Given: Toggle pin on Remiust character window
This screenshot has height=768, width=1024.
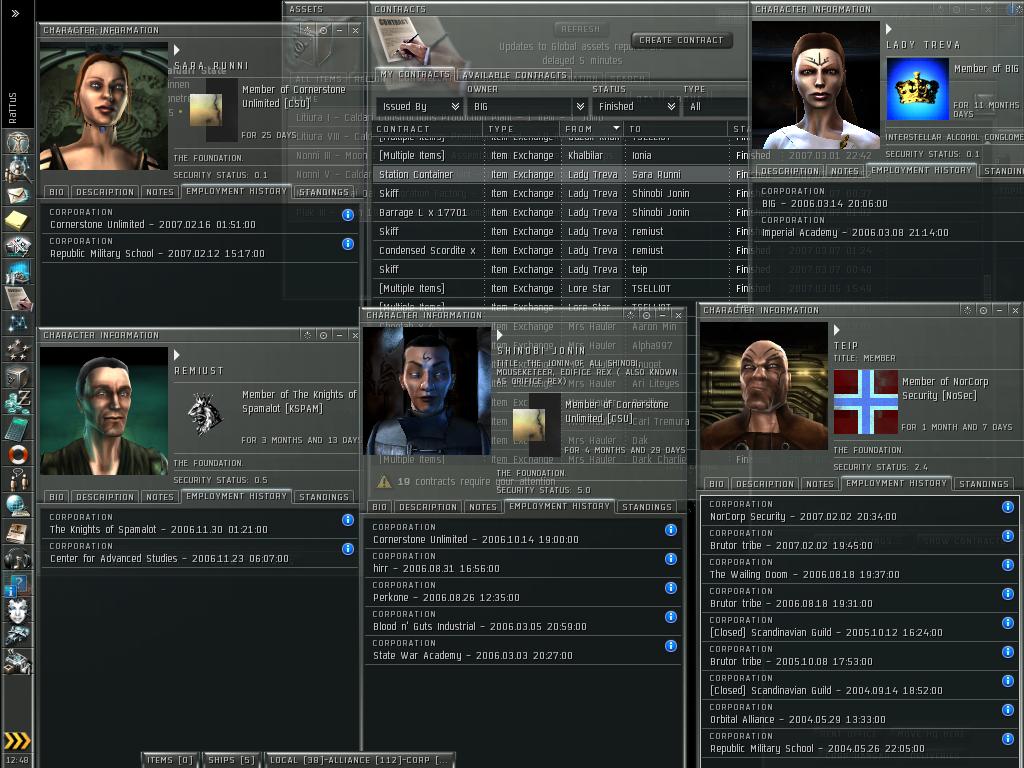Looking at the screenshot, I should pos(324,335).
